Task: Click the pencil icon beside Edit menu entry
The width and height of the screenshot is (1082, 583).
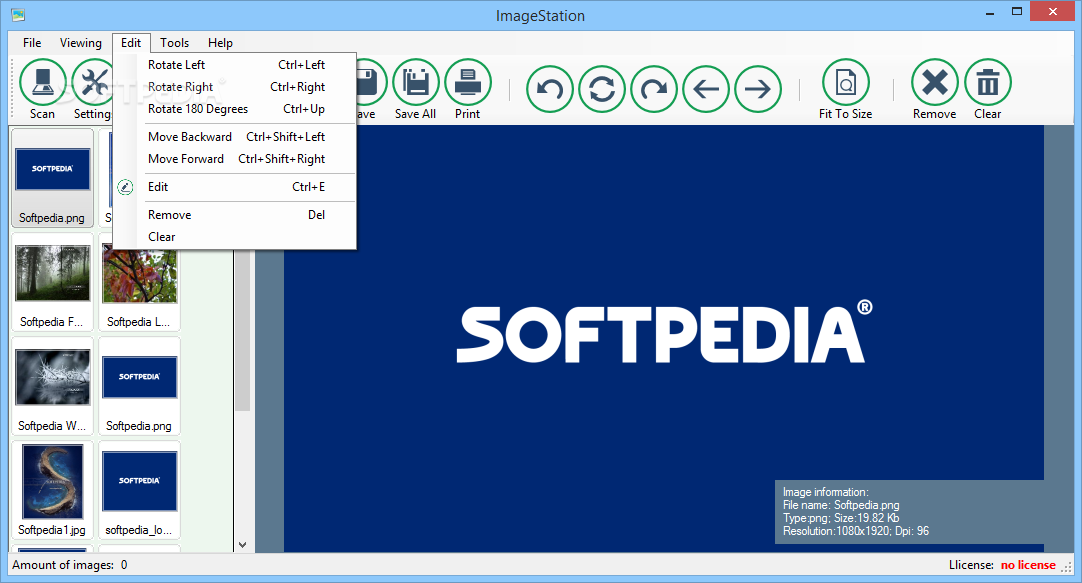Action: [x=125, y=187]
